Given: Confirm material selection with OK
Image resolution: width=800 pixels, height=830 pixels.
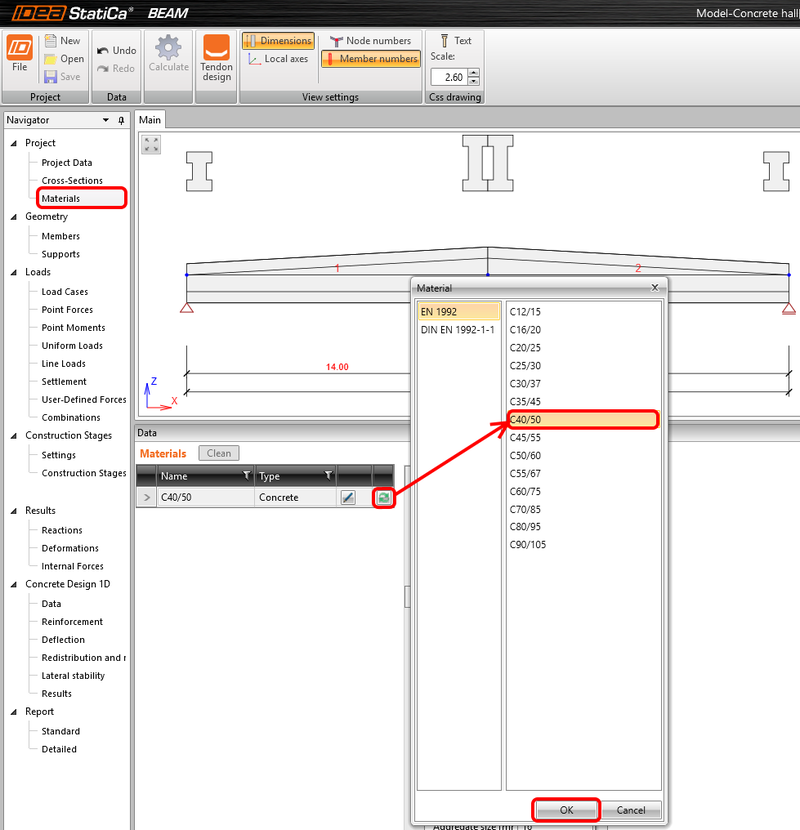Looking at the screenshot, I should 566,810.
